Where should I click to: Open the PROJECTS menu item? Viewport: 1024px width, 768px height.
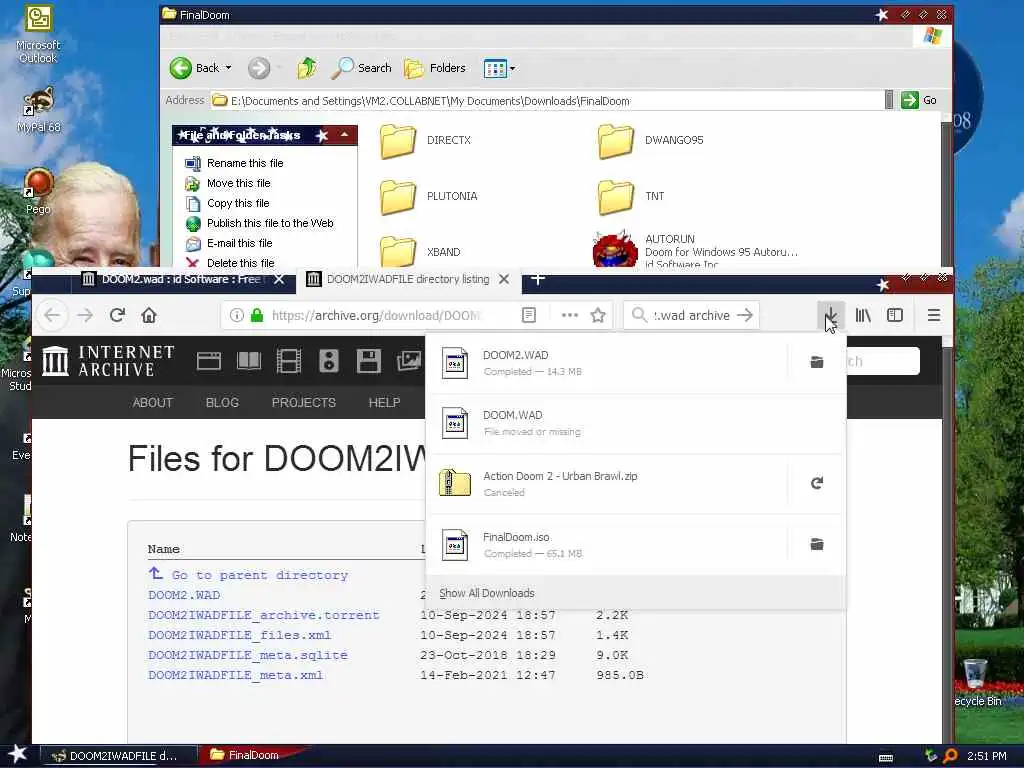tap(304, 403)
